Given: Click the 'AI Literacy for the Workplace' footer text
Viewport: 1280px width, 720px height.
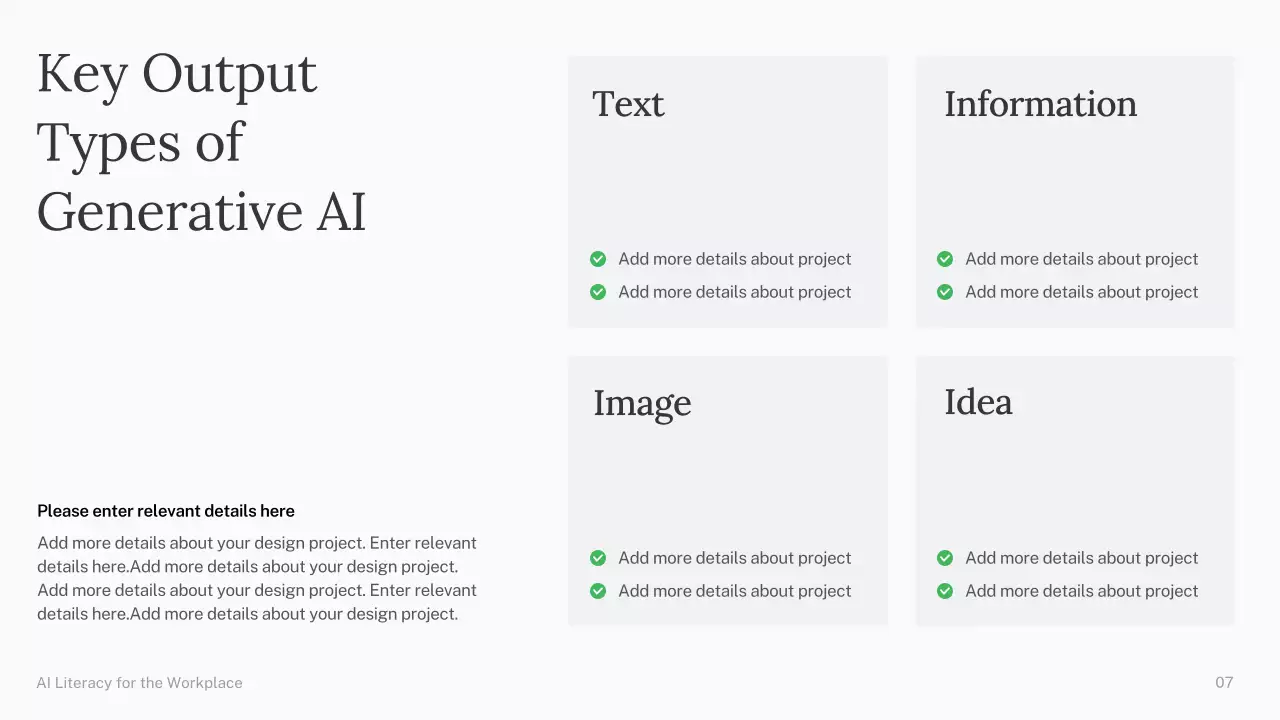Looking at the screenshot, I should (x=140, y=683).
